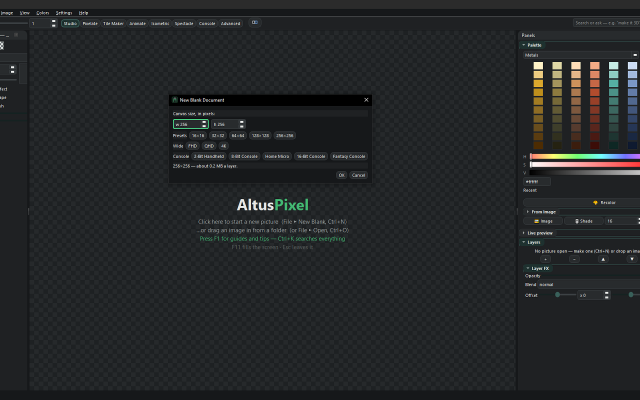Click the Shade button
Screen dimensions: 640x400
pyautogui.click(x=584, y=221)
